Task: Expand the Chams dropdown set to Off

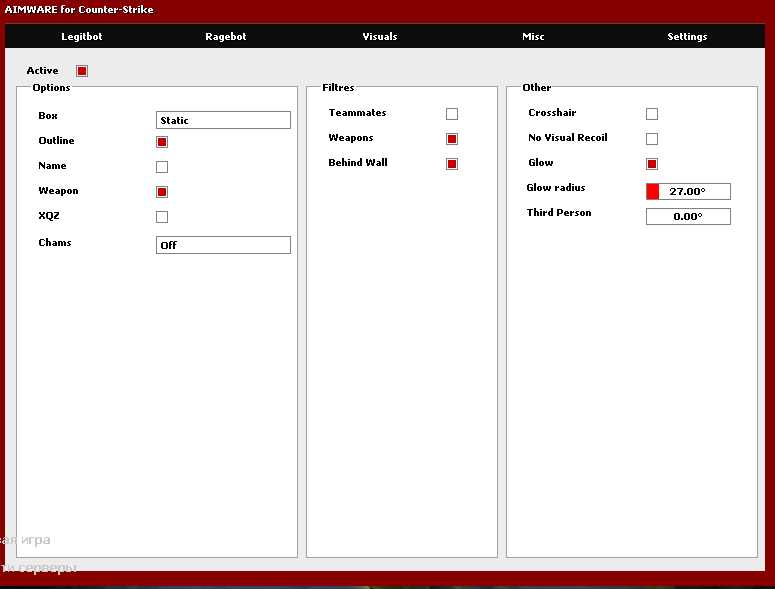Action: click(x=223, y=245)
